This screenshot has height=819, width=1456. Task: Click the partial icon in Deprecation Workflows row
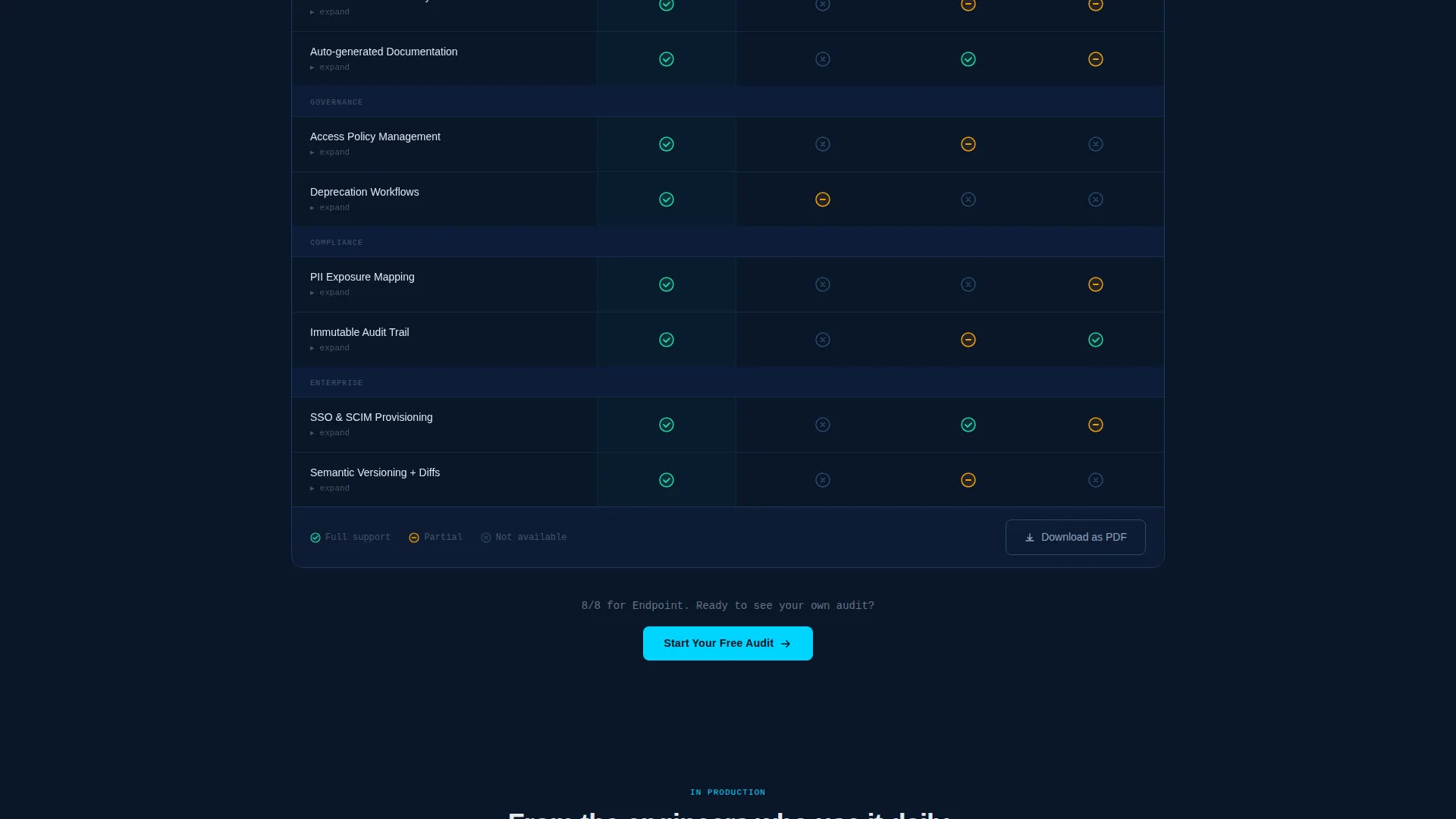pos(823,199)
